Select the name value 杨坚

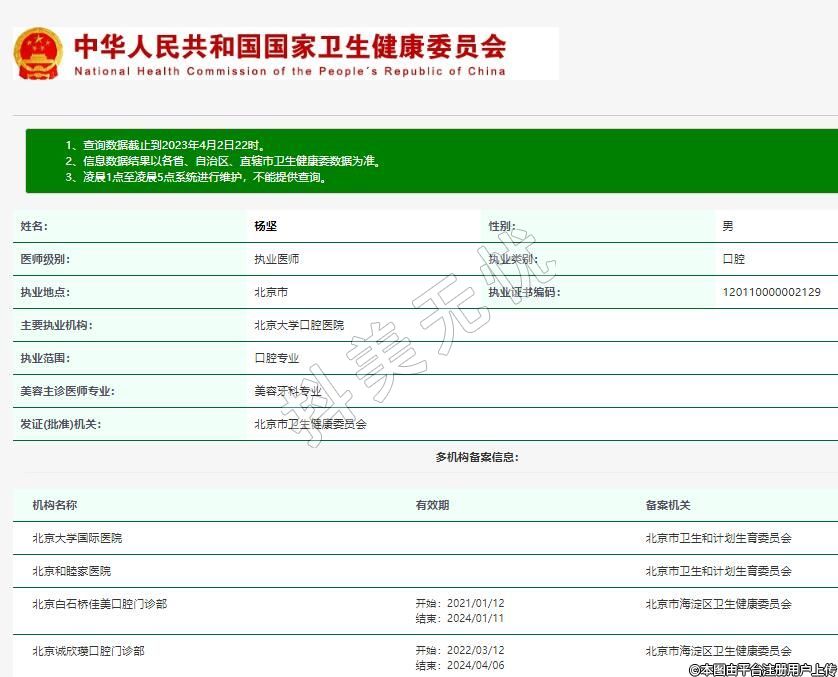pyautogui.click(x=265, y=226)
